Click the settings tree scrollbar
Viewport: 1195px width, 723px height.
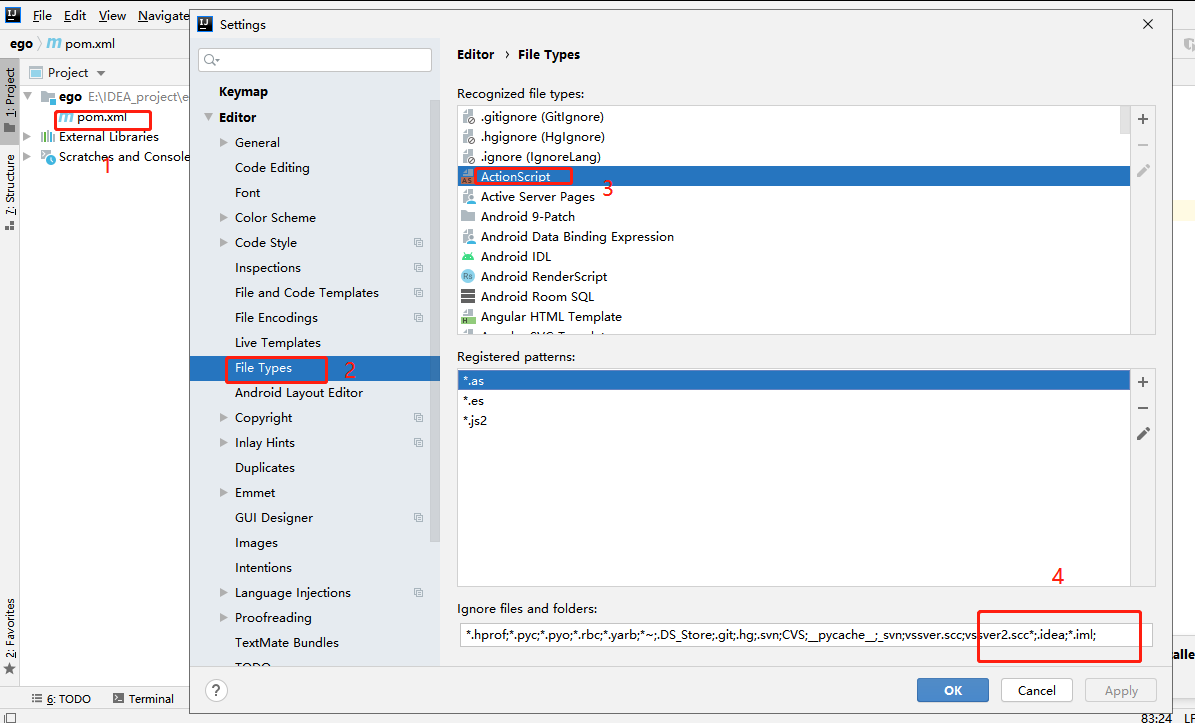click(x=434, y=320)
